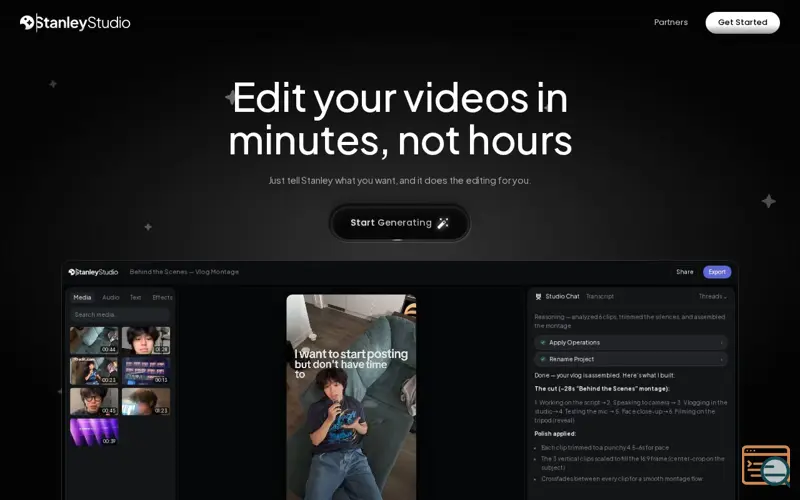Expand the Threads dropdown
Screen dimensions: 800x500
point(712,296)
